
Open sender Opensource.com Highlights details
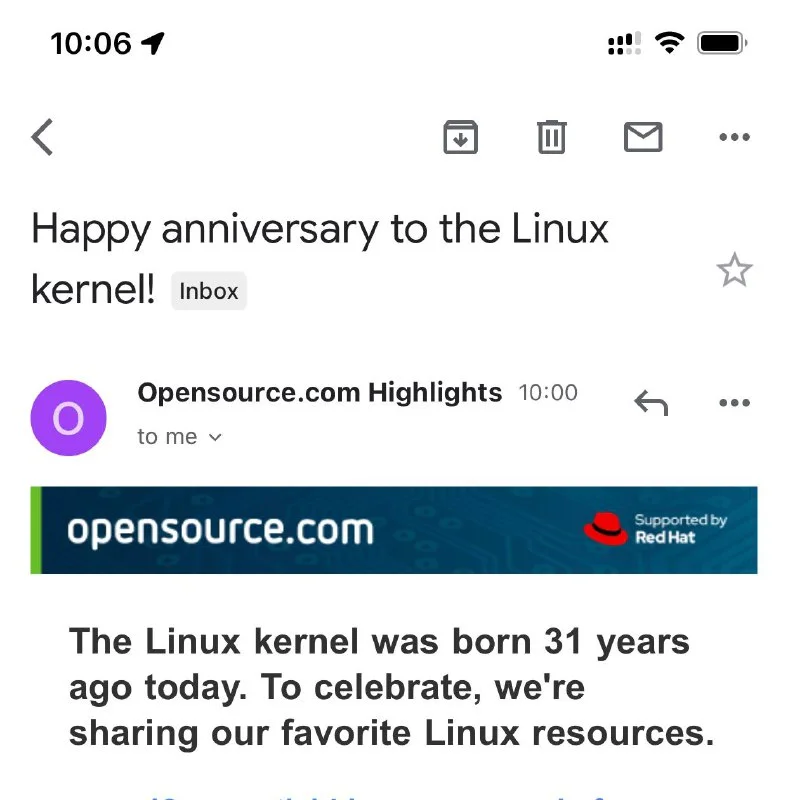point(319,393)
